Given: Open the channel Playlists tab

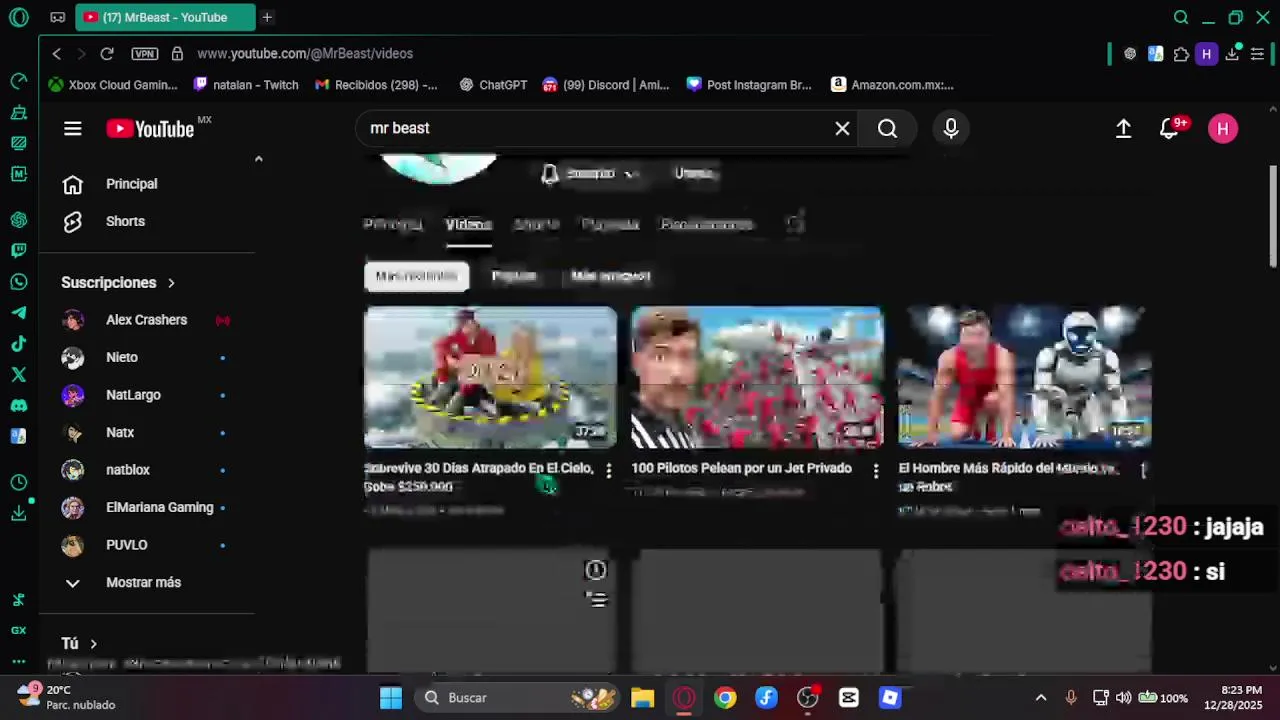Looking at the screenshot, I should (x=610, y=224).
